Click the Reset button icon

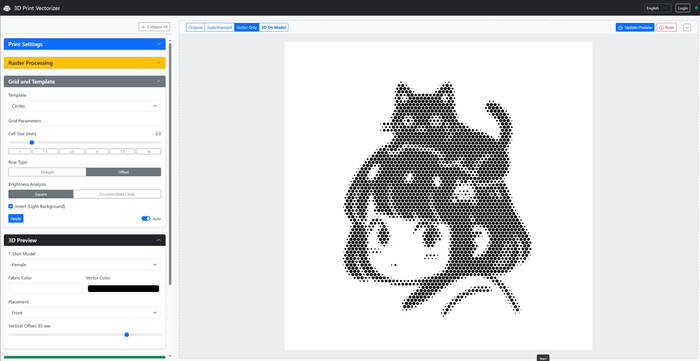pyautogui.click(x=661, y=28)
